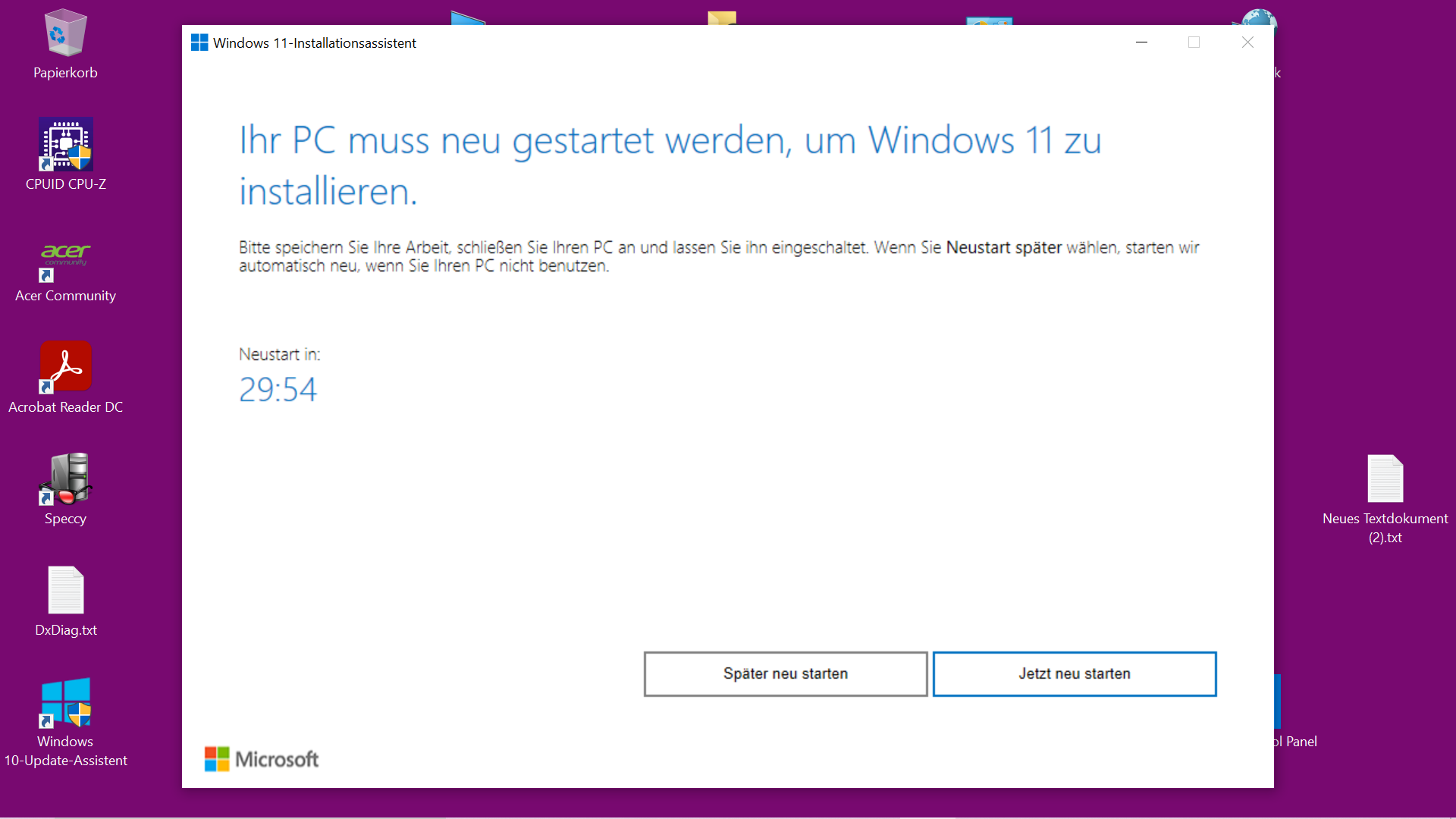The image size is (1456, 819).
Task: Select the Windows 11-Installationsassistent title text
Action: (x=314, y=42)
